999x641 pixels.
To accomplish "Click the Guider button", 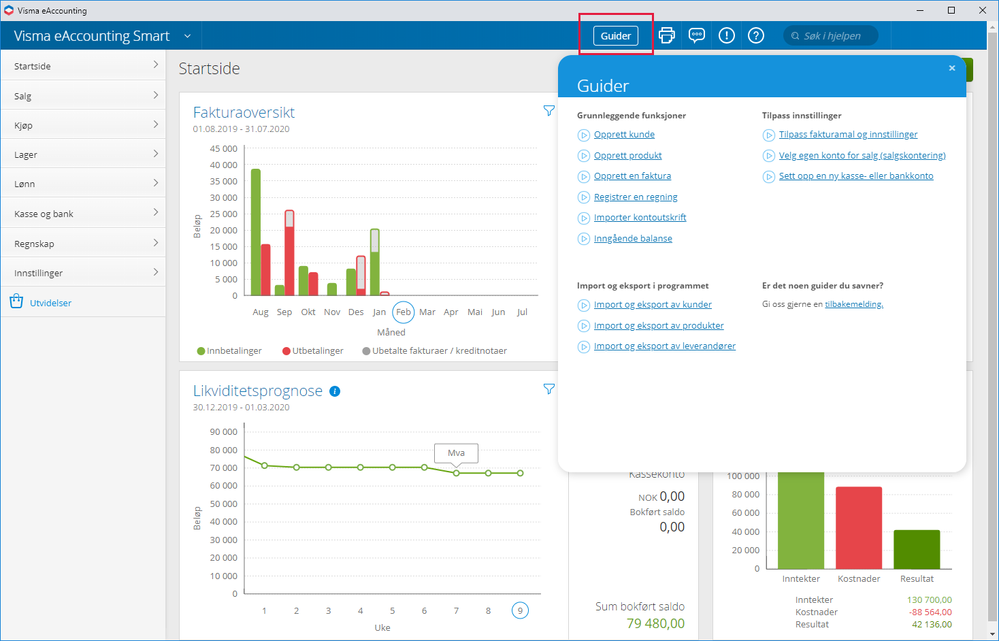I will click(x=615, y=36).
